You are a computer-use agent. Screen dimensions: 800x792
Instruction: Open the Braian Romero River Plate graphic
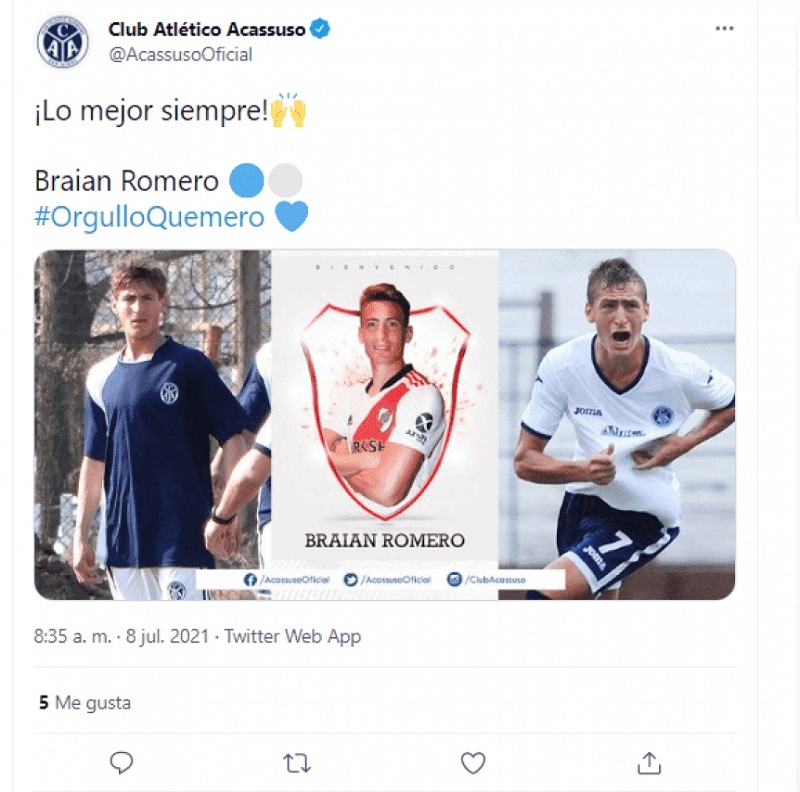click(385, 408)
